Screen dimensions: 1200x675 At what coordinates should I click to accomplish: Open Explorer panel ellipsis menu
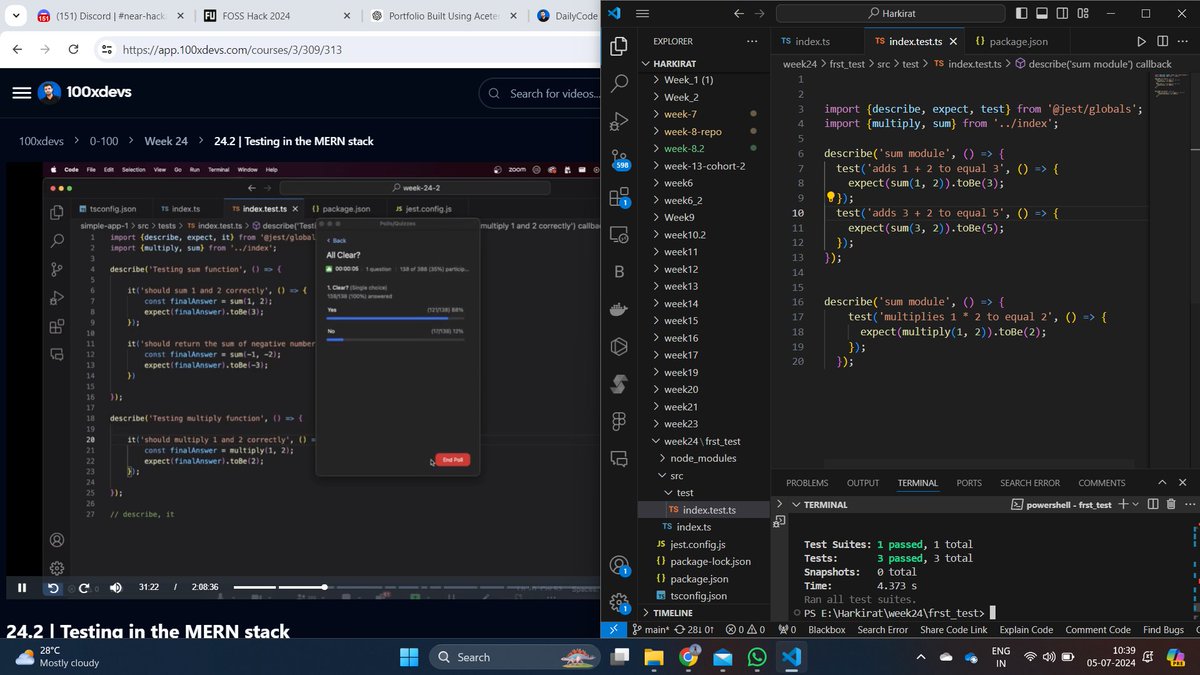752,41
